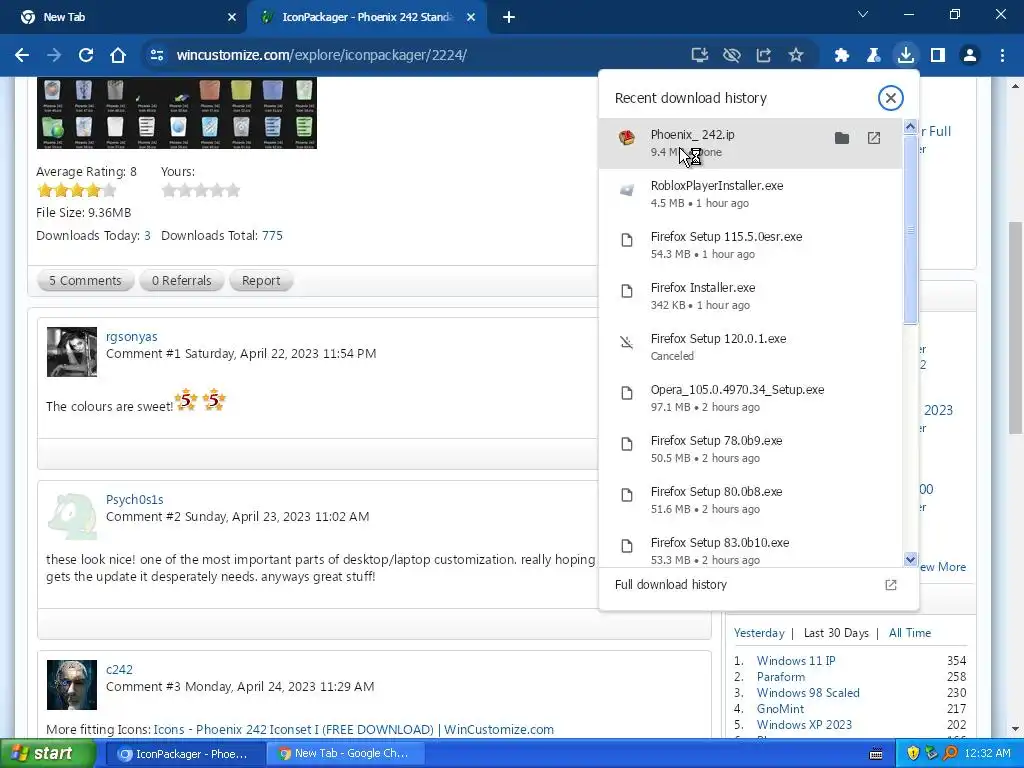This screenshot has width=1024, height=768.
Task: Open Paraform link
Action: pyautogui.click(x=780, y=677)
